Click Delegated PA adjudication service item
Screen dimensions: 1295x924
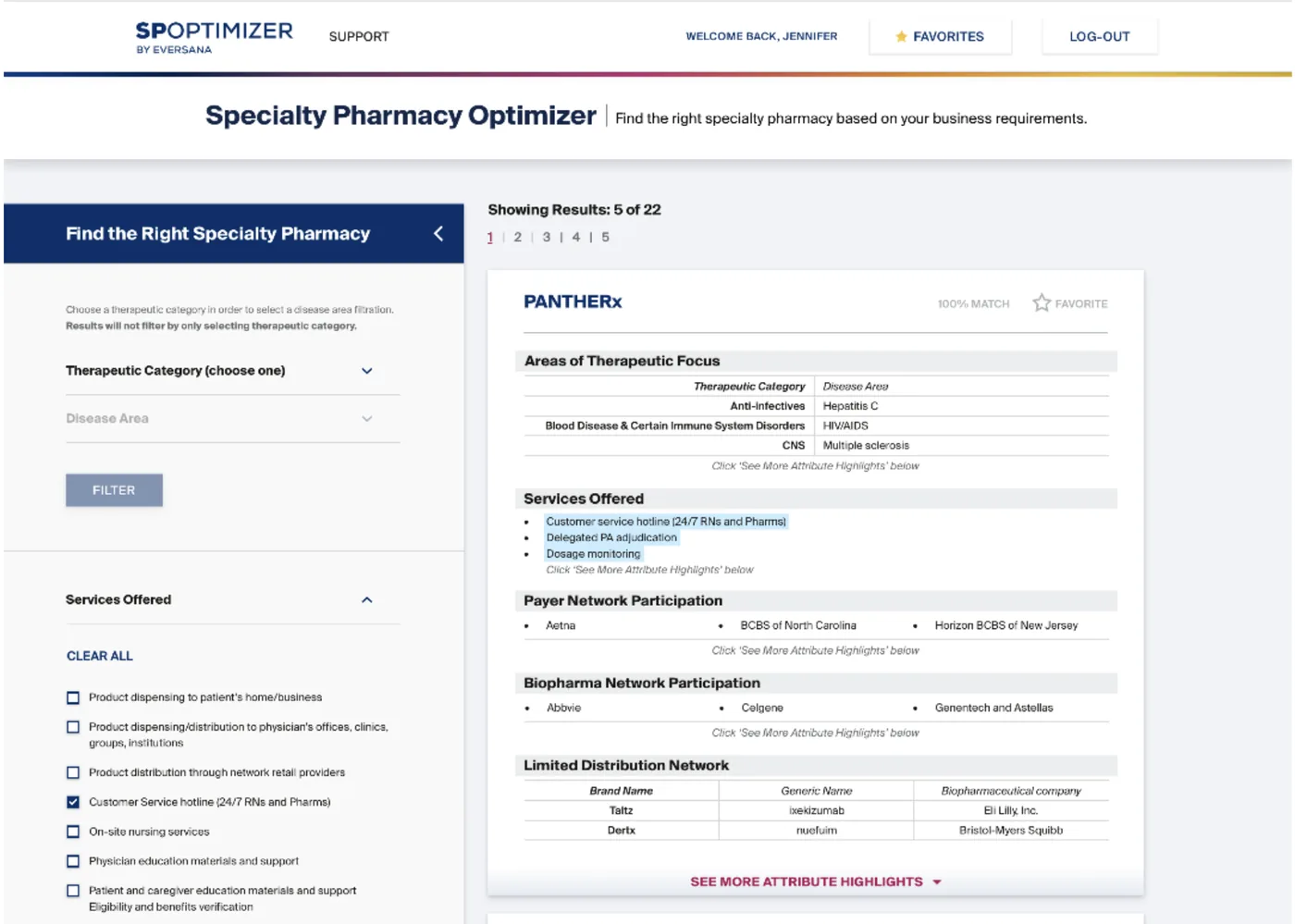[611, 537]
